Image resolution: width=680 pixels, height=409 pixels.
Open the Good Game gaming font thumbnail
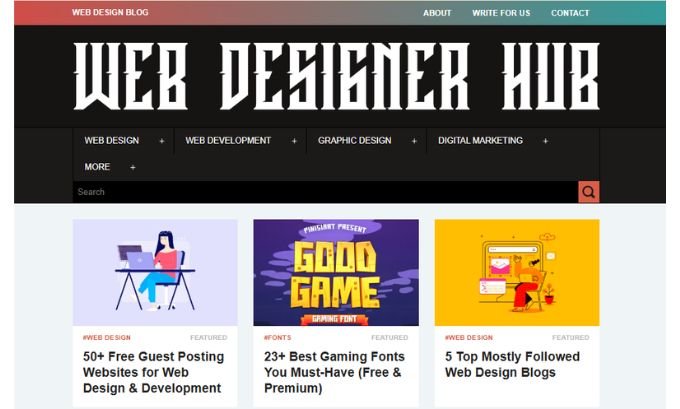pyautogui.click(x=336, y=272)
